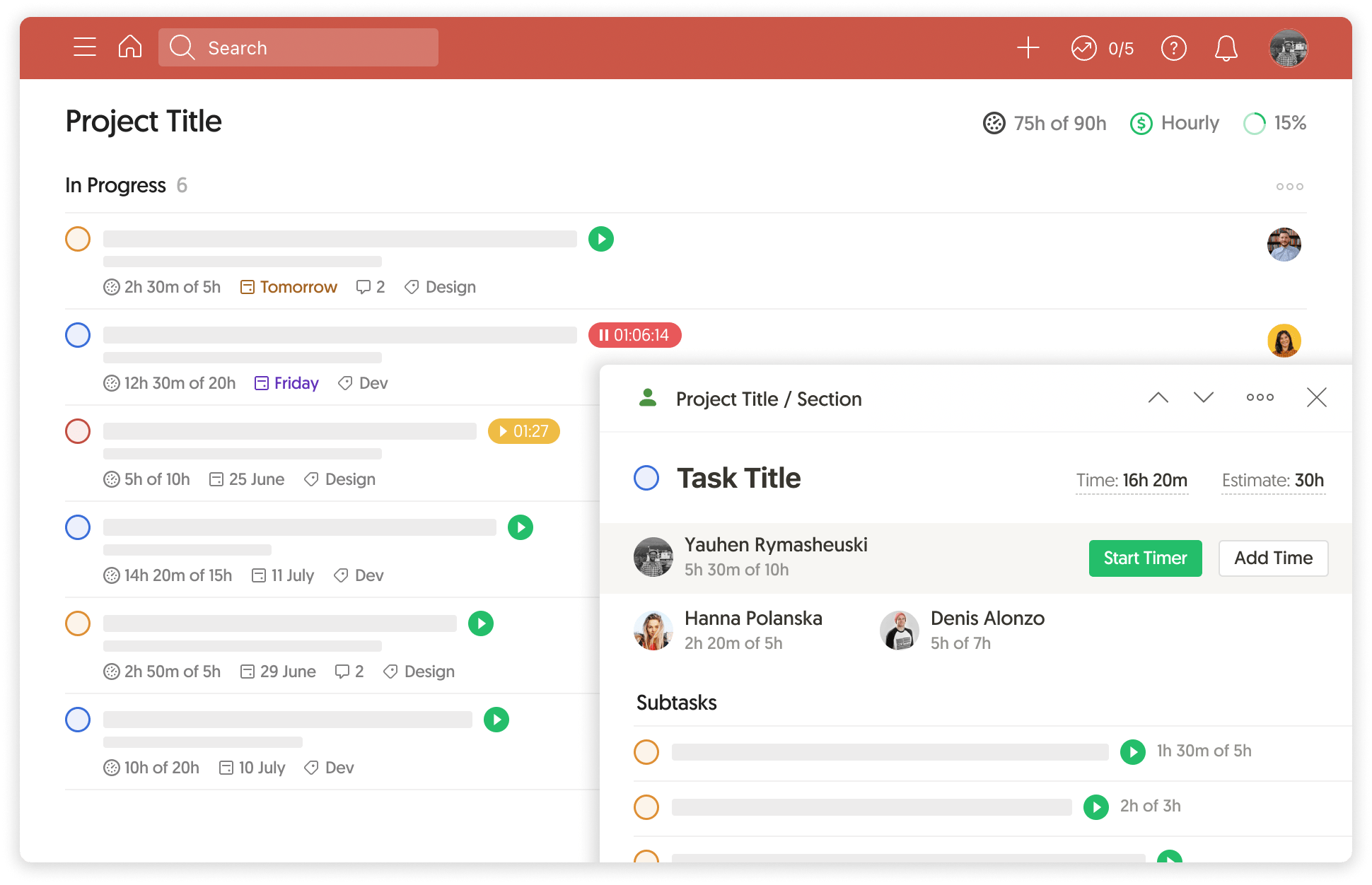Select the Home icon in the header

(x=130, y=47)
